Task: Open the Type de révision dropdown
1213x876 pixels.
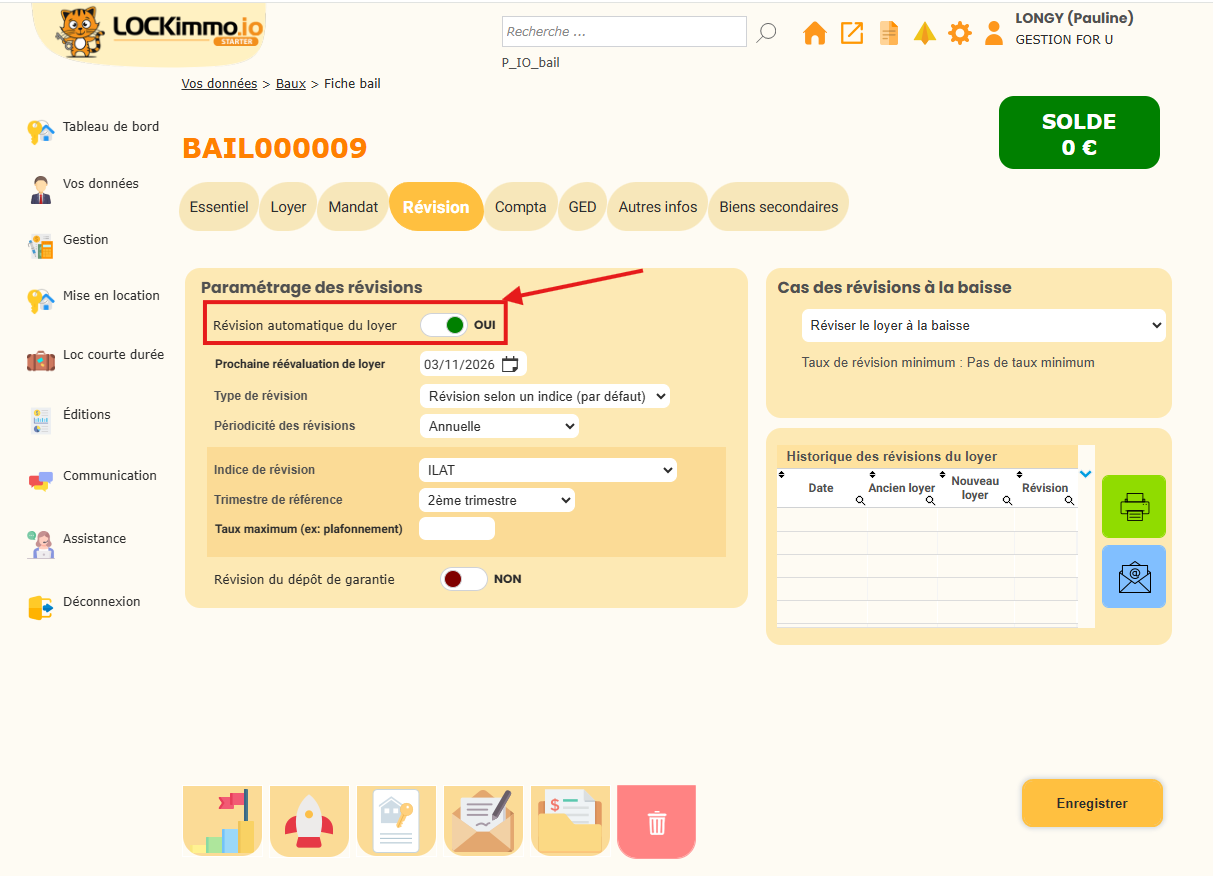Action: click(x=544, y=396)
